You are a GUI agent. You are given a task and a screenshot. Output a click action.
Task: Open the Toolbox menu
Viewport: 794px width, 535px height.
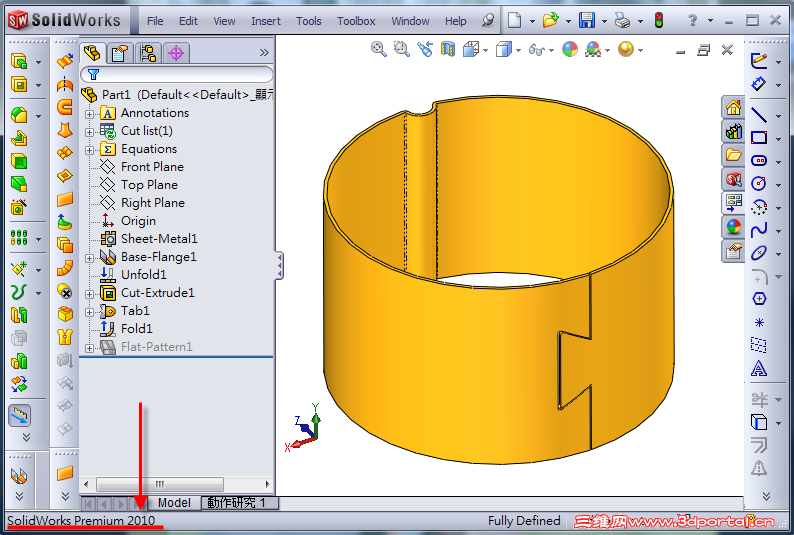[x=356, y=21]
